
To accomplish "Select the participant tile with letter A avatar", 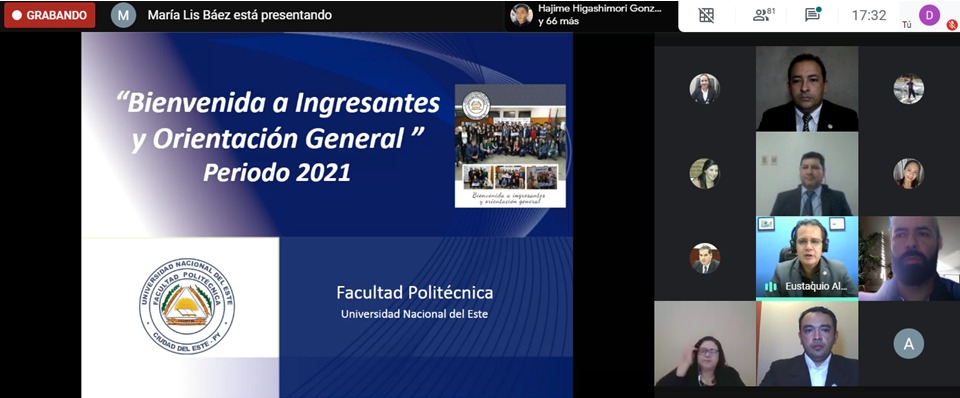I will pos(909,344).
